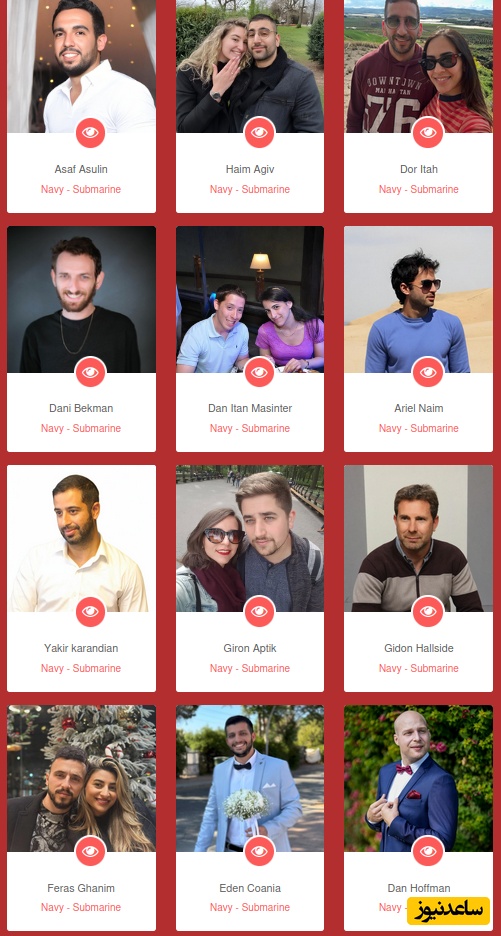Click Navy - Submarine under Feras Ghanim
501x936 pixels.
coord(81,907)
